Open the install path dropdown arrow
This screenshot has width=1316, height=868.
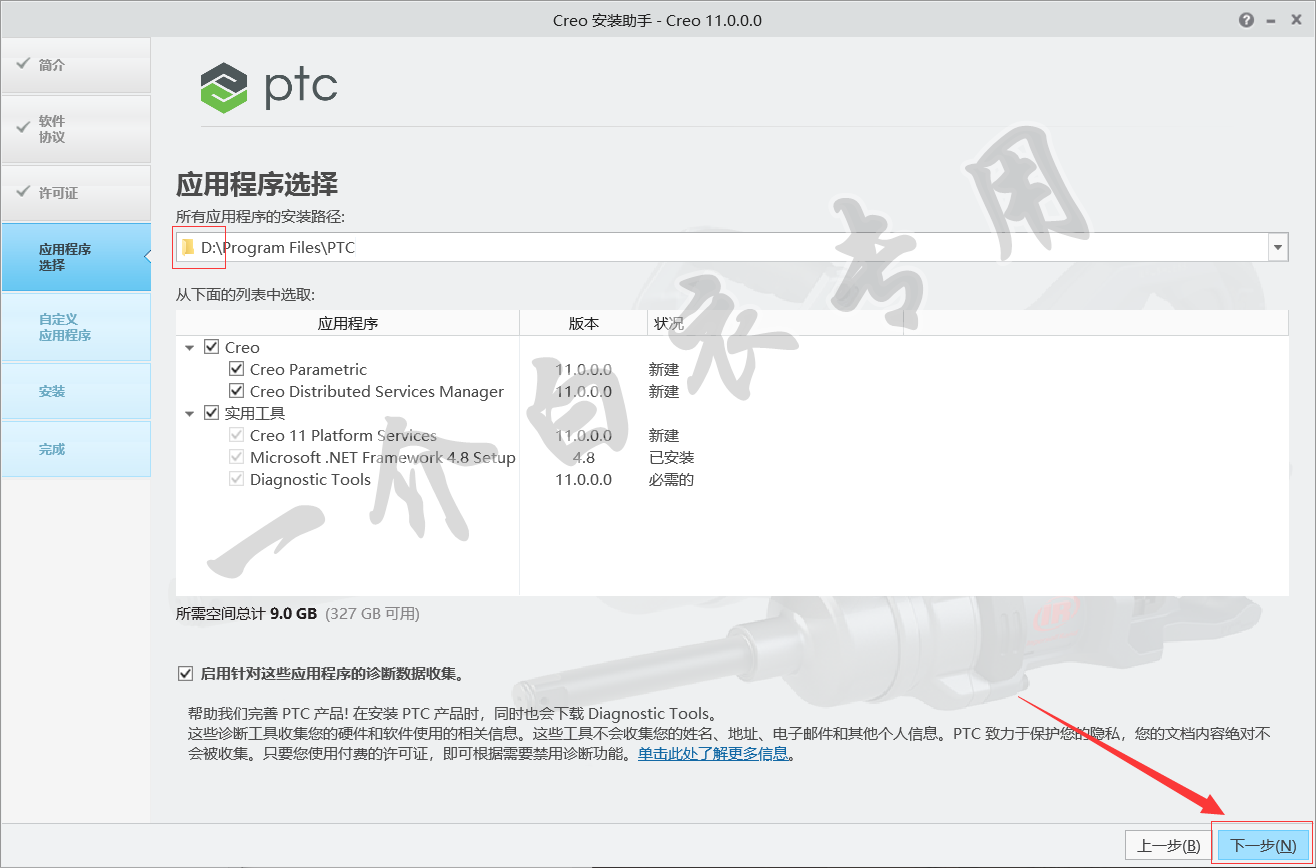[1278, 247]
